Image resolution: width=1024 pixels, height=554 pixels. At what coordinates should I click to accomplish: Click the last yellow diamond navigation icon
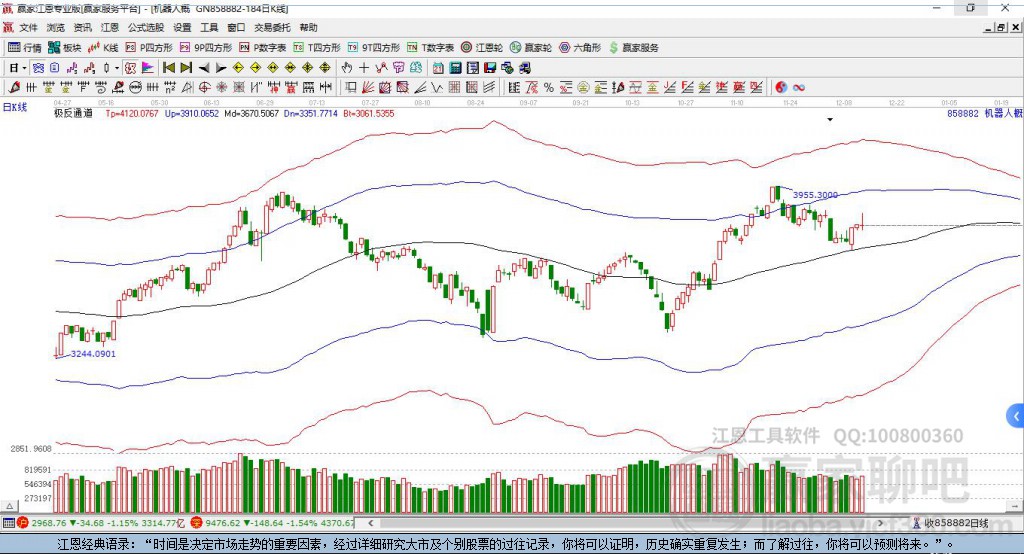(325, 68)
